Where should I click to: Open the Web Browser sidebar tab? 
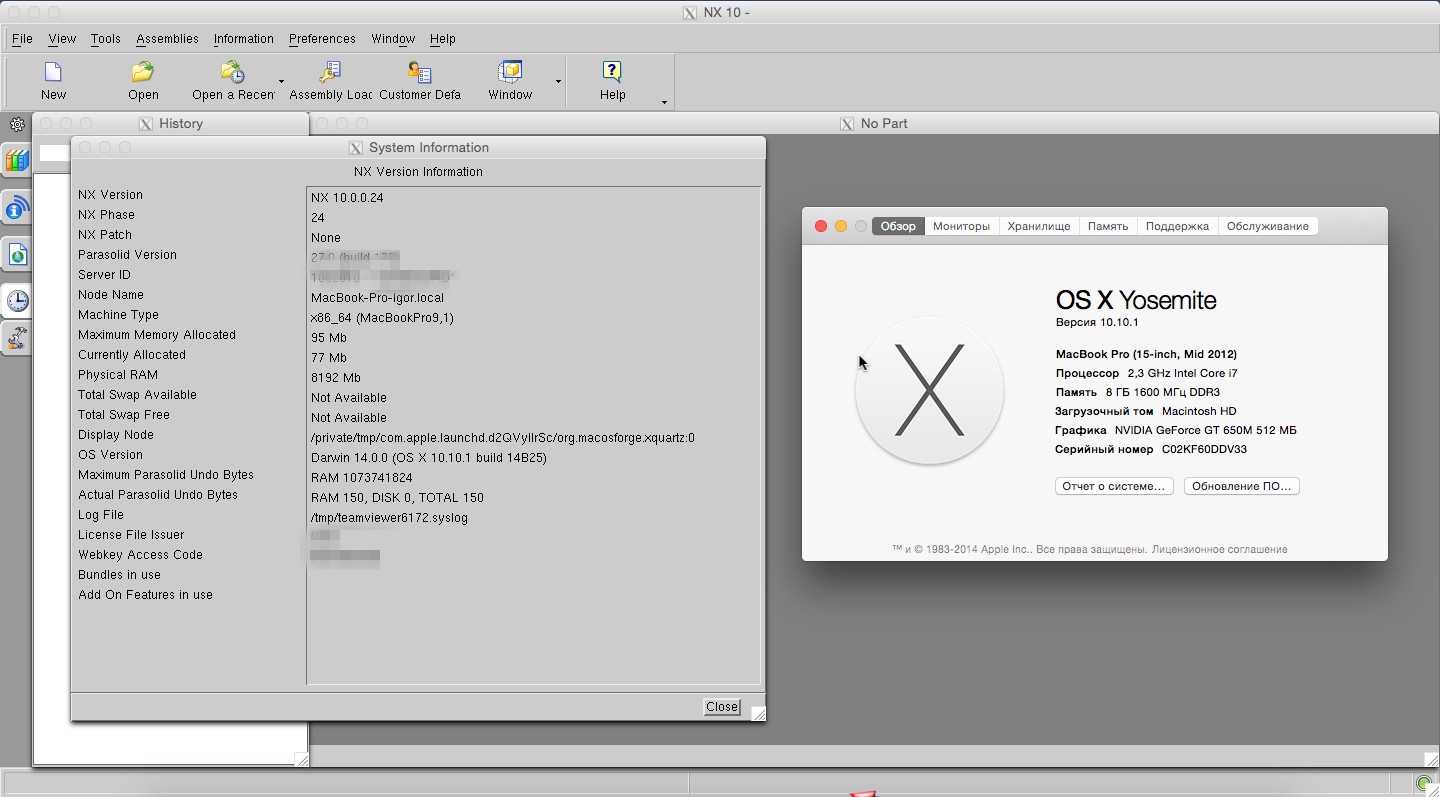pos(17,255)
